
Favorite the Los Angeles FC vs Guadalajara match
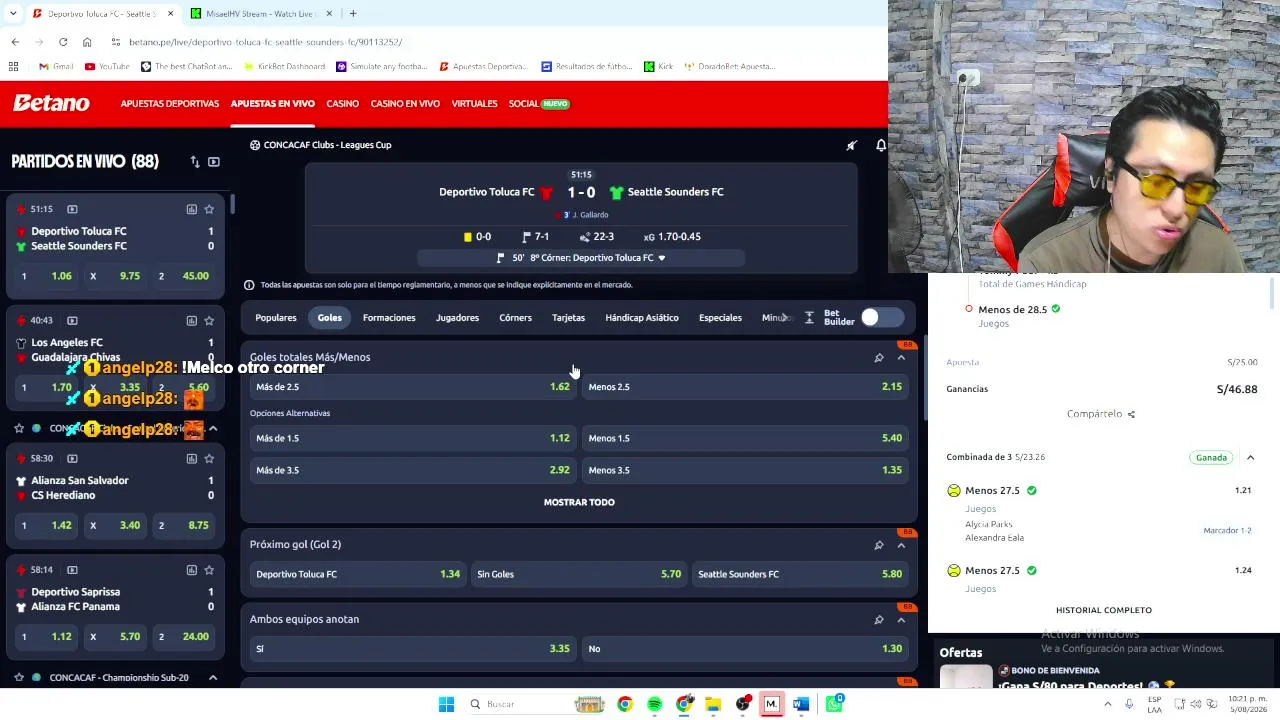[209, 320]
